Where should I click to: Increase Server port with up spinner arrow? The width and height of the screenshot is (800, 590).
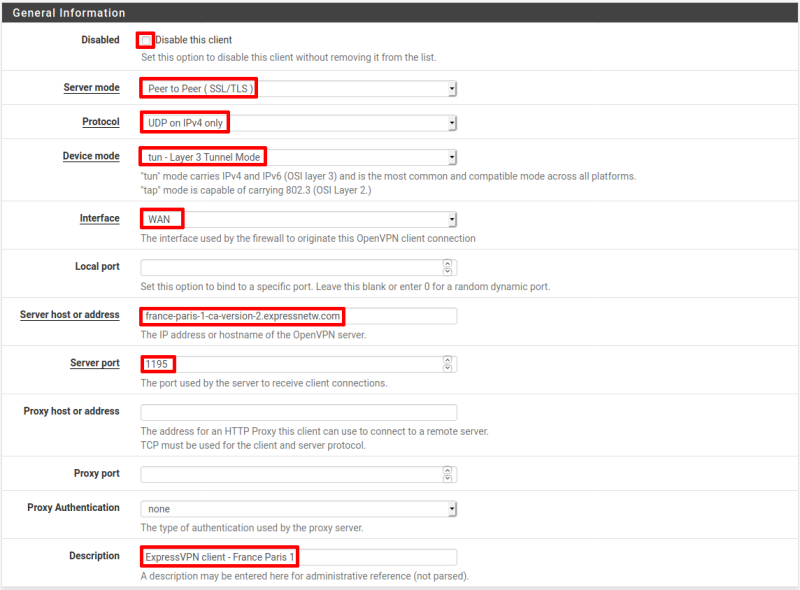coord(447,360)
